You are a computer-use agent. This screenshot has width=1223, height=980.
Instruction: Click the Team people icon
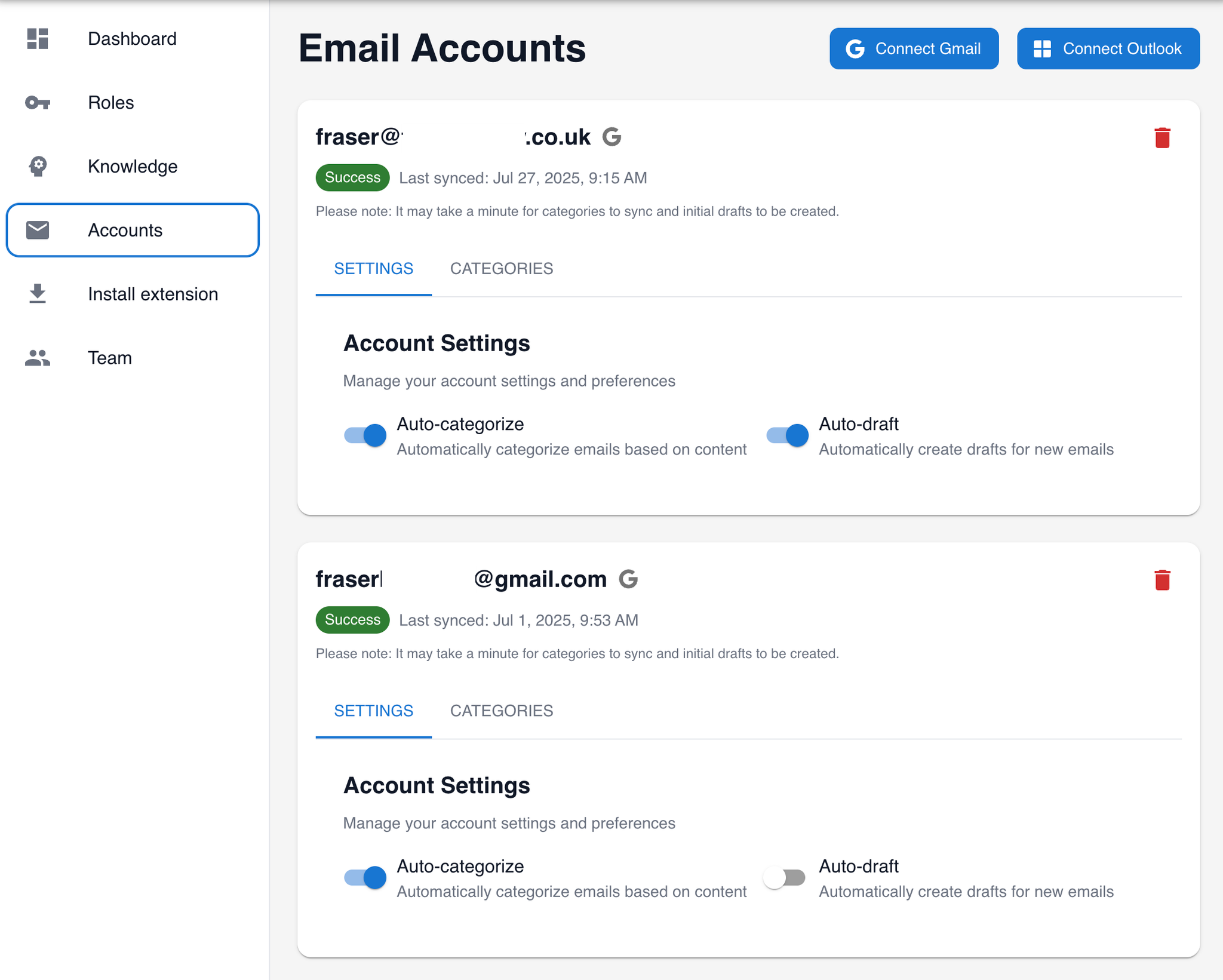tap(38, 358)
